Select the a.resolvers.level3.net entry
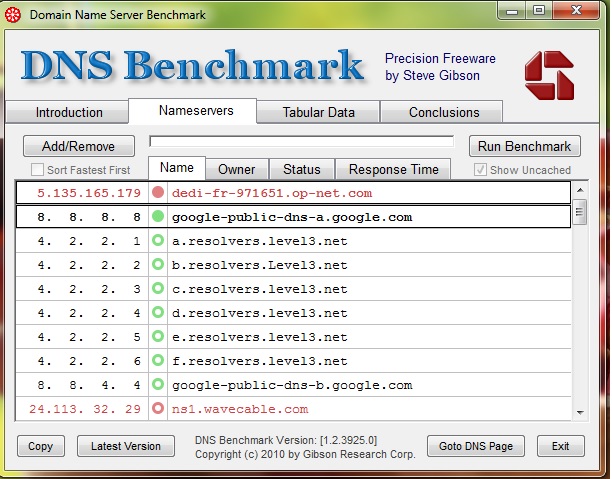 (x=293, y=241)
